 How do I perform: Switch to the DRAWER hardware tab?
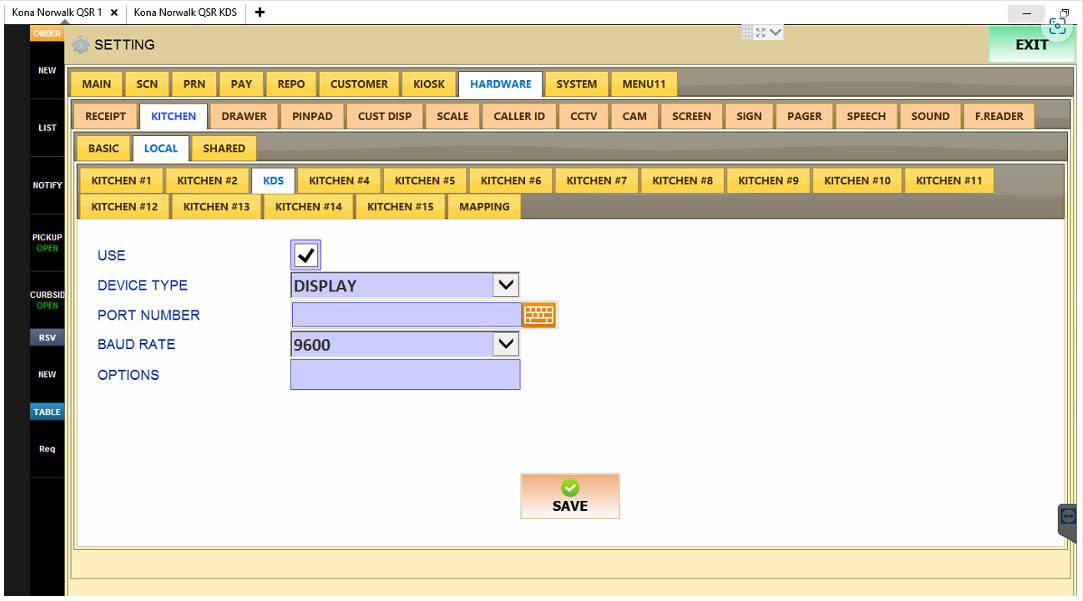pos(244,116)
